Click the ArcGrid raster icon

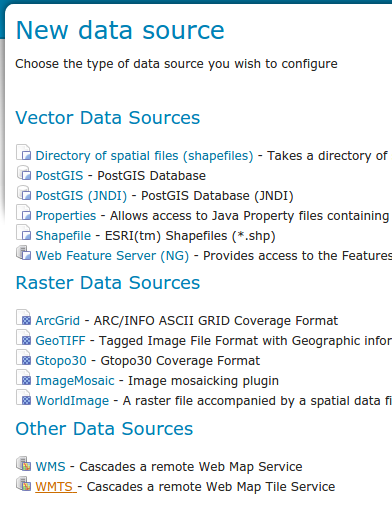click(24, 318)
